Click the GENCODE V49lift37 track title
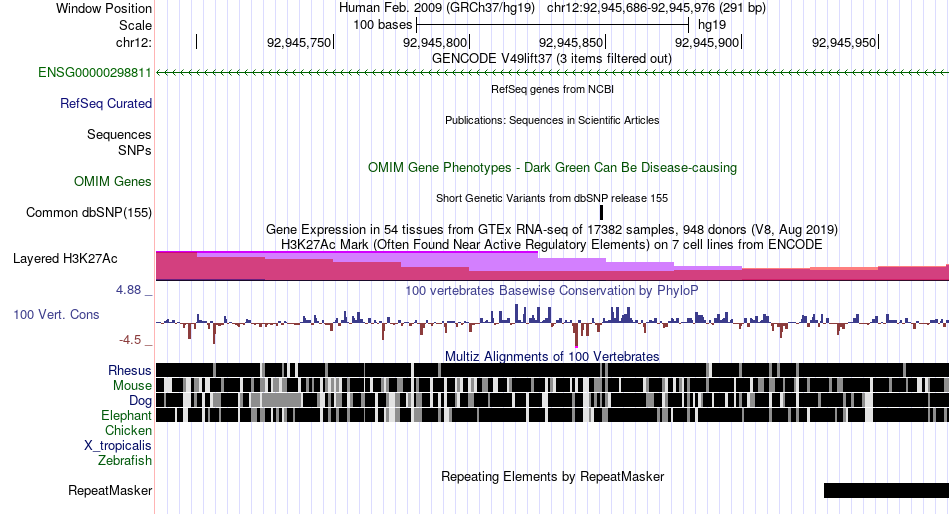Viewport: 950px width, 514px height. tap(551, 59)
